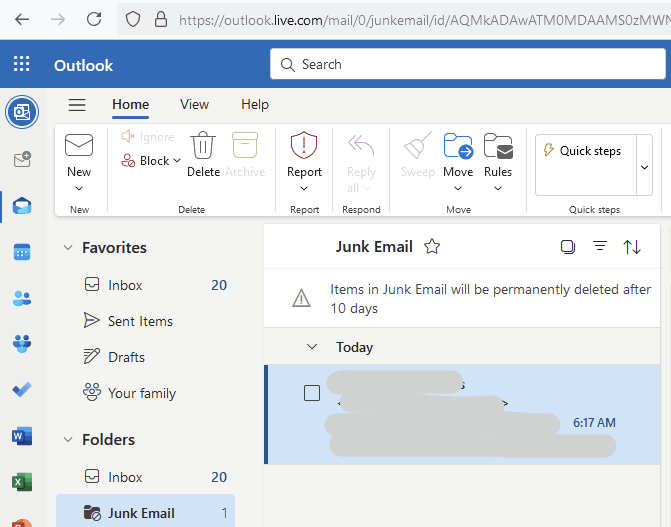Open the tracking protection shield icon
This screenshot has width=671, height=527.
pos(133,19)
